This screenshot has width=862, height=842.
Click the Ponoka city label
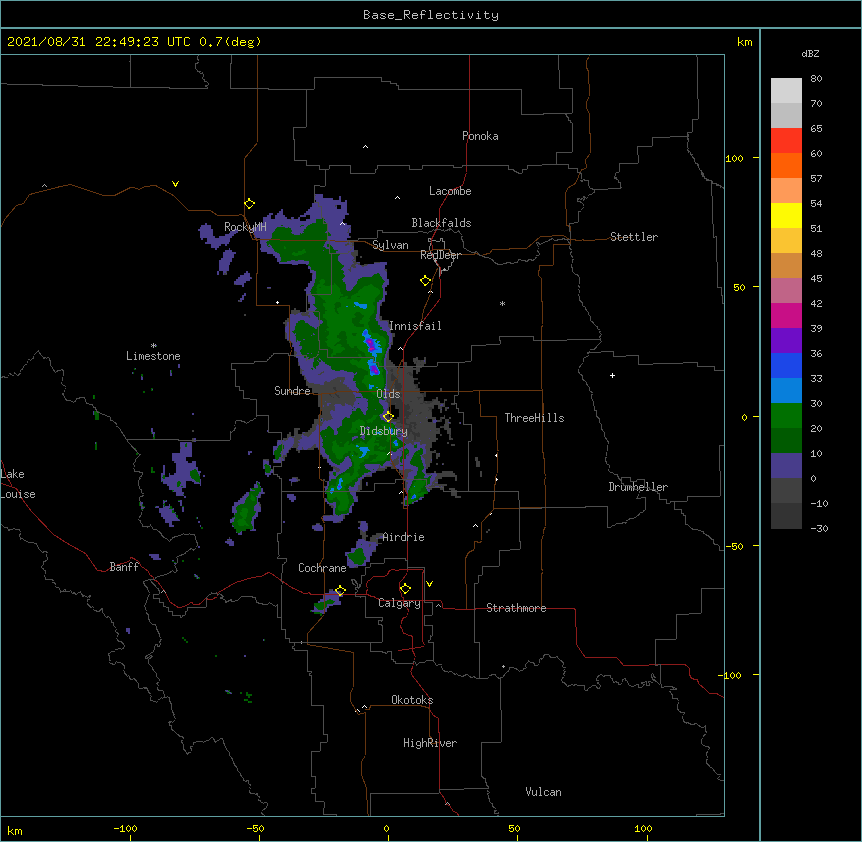[480, 136]
